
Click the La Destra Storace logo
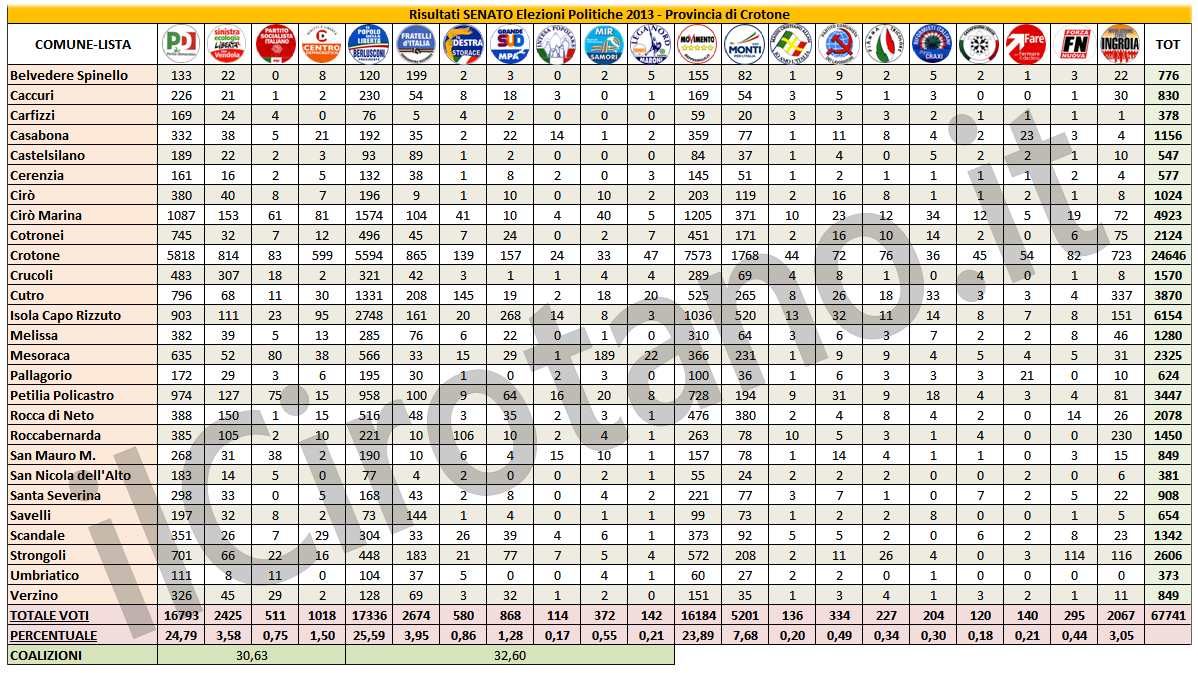[463, 44]
